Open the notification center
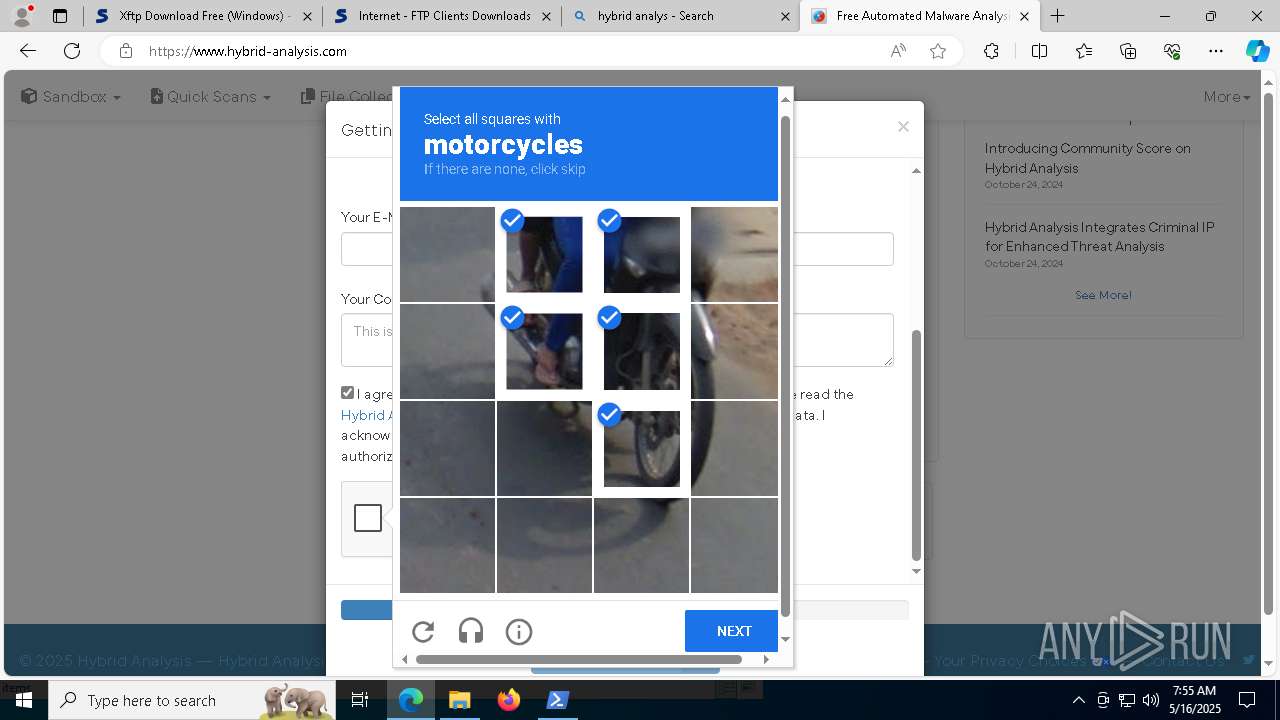Viewport: 1280px width, 720px height. (x=1247, y=700)
